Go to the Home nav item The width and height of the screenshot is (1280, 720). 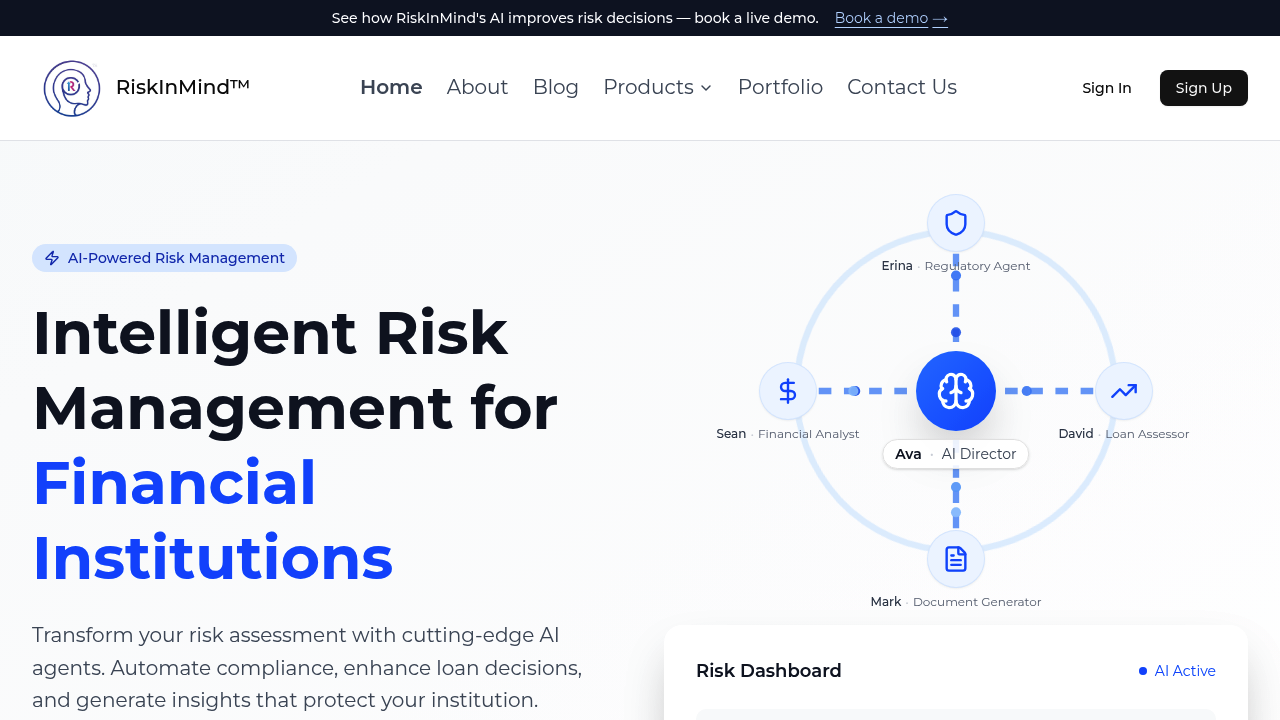click(391, 87)
